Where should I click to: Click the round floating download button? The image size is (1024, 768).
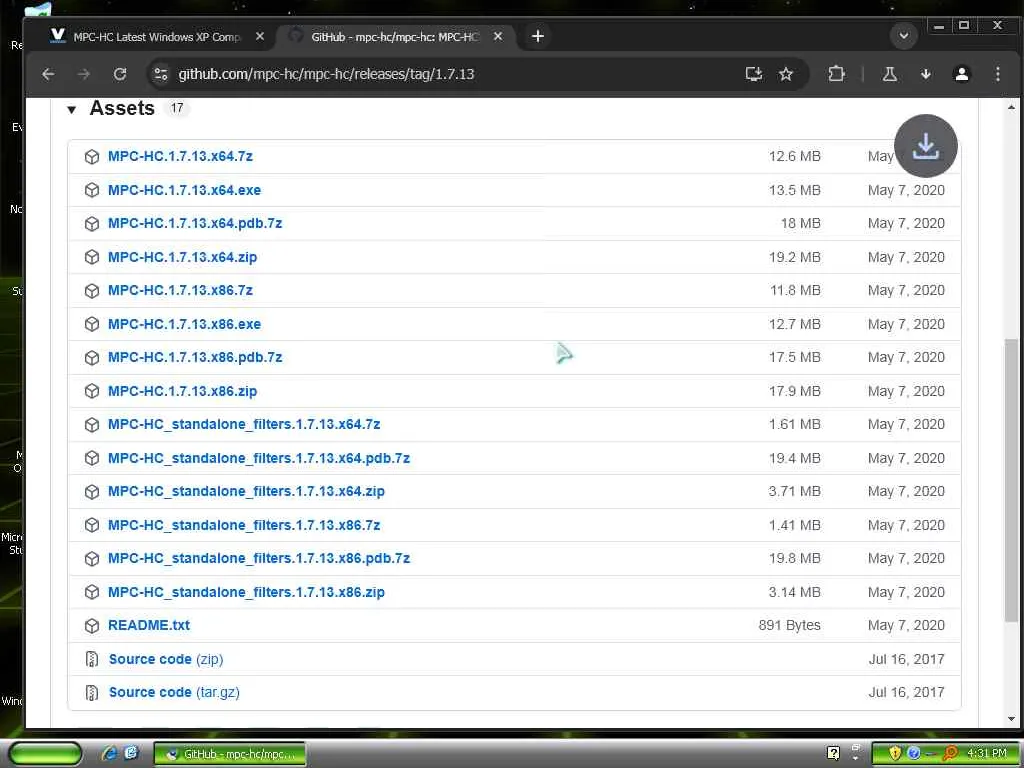pos(925,146)
